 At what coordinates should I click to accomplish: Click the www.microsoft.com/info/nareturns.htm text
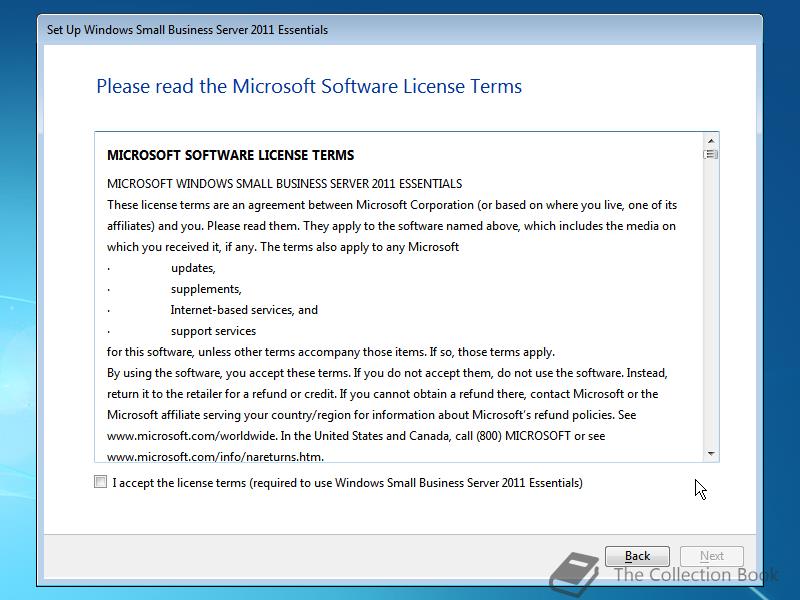pos(215,457)
